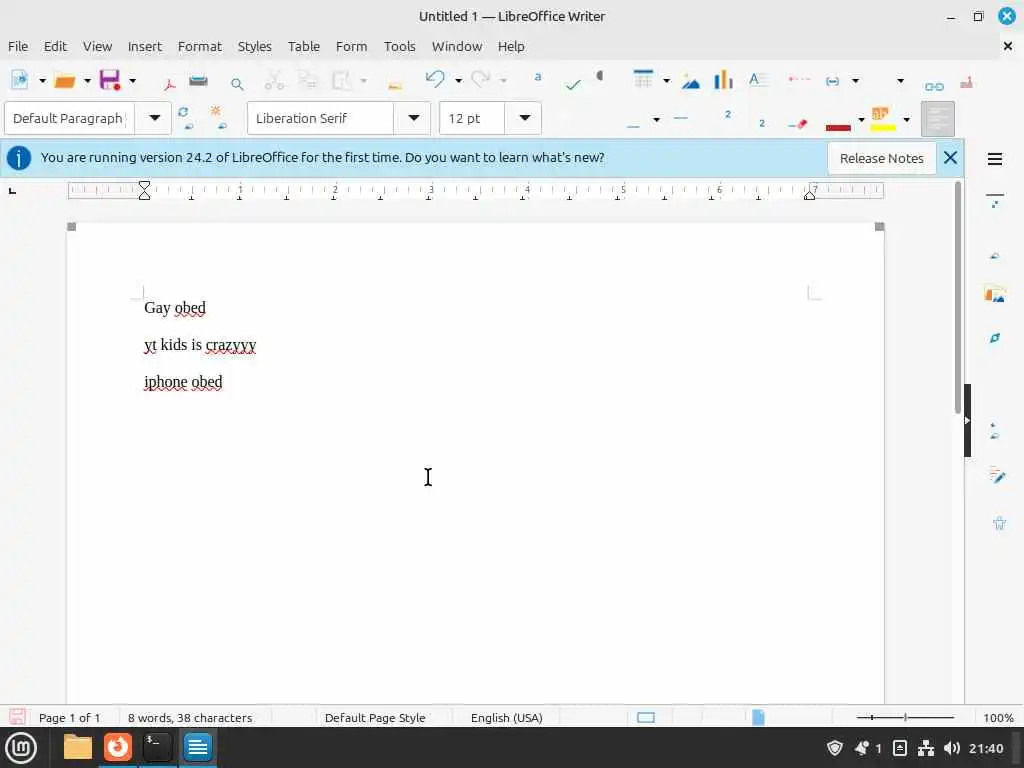
Task: Apply the yellow highlighting color
Action: tap(883, 119)
